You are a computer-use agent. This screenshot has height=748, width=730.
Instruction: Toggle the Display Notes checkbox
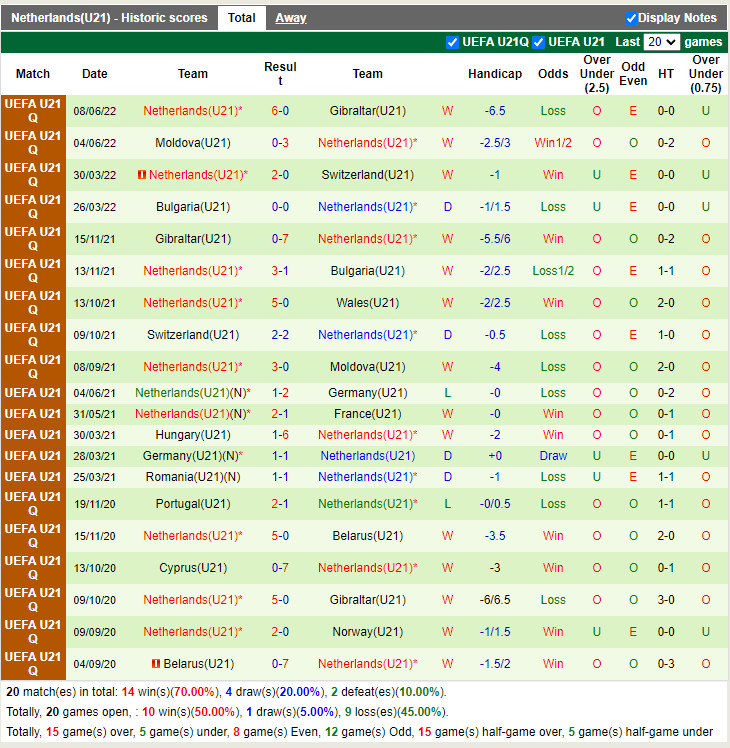pos(631,18)
